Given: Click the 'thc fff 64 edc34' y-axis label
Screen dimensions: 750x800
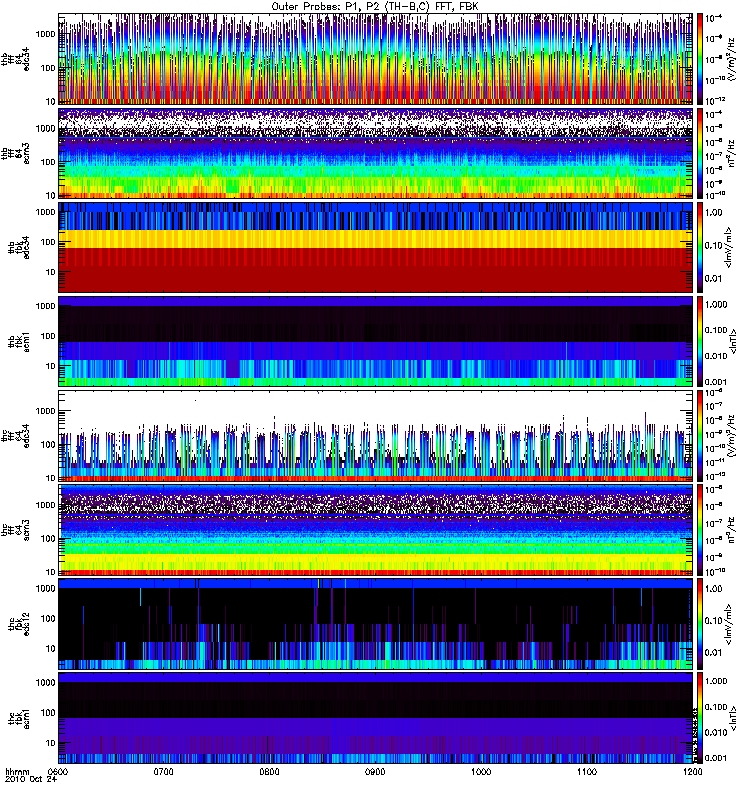Looking at the screenshot, I should (x=15, y=436).
